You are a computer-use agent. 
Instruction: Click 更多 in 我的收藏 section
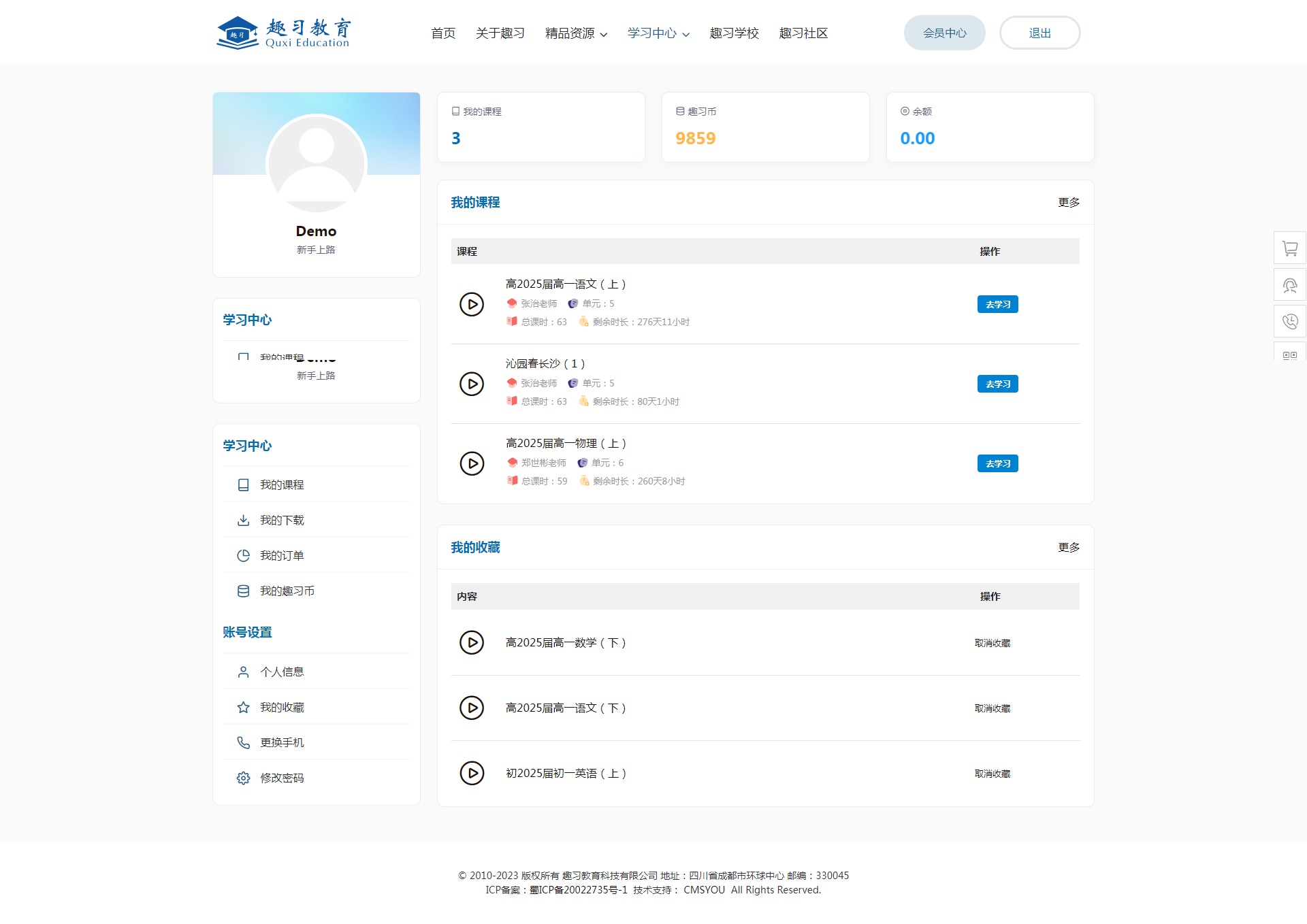tap(1069, 548)
